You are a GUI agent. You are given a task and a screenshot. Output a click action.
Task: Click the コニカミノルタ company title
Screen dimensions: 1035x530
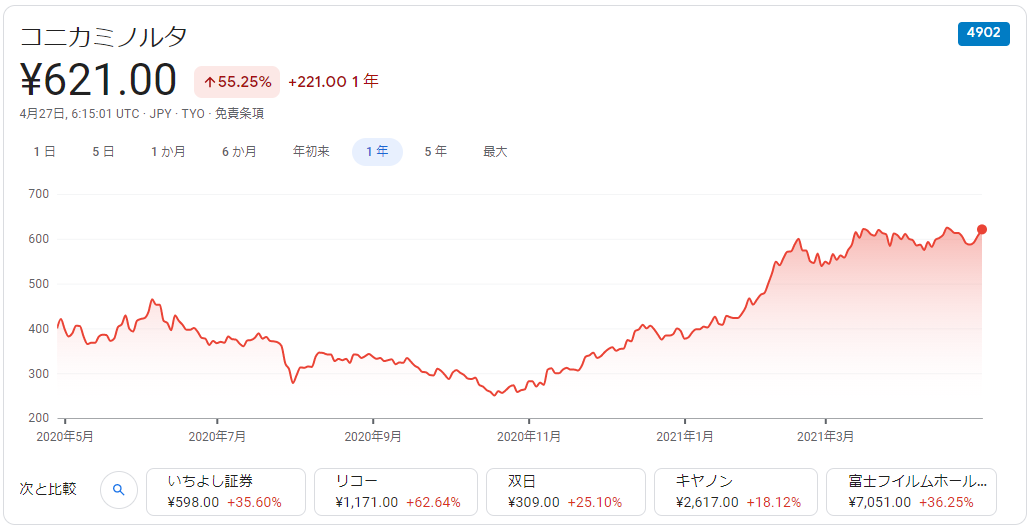pos(104,37)
